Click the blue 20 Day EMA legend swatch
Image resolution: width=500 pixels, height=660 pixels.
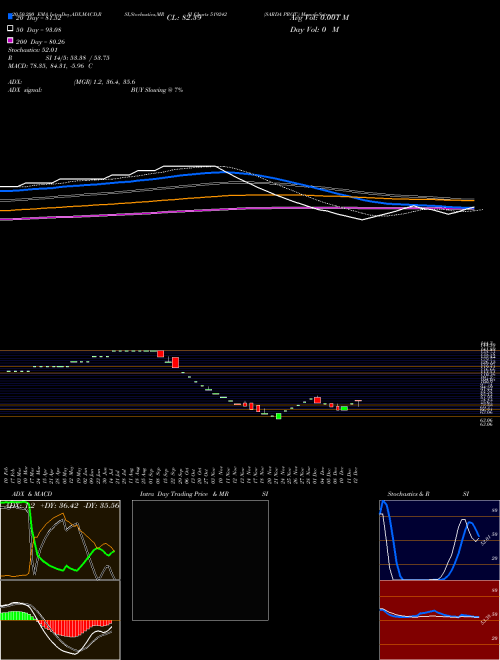[10, 17]
